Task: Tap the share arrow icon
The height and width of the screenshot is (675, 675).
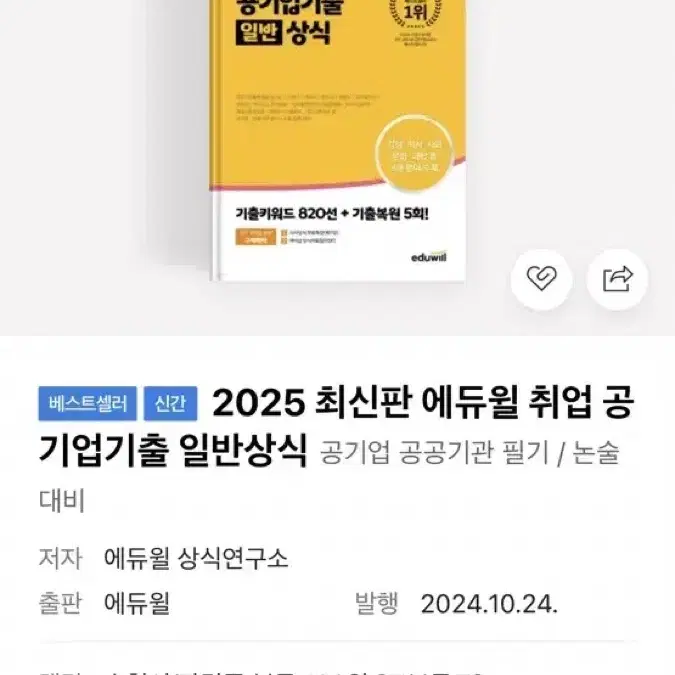Action: (617, 279)
